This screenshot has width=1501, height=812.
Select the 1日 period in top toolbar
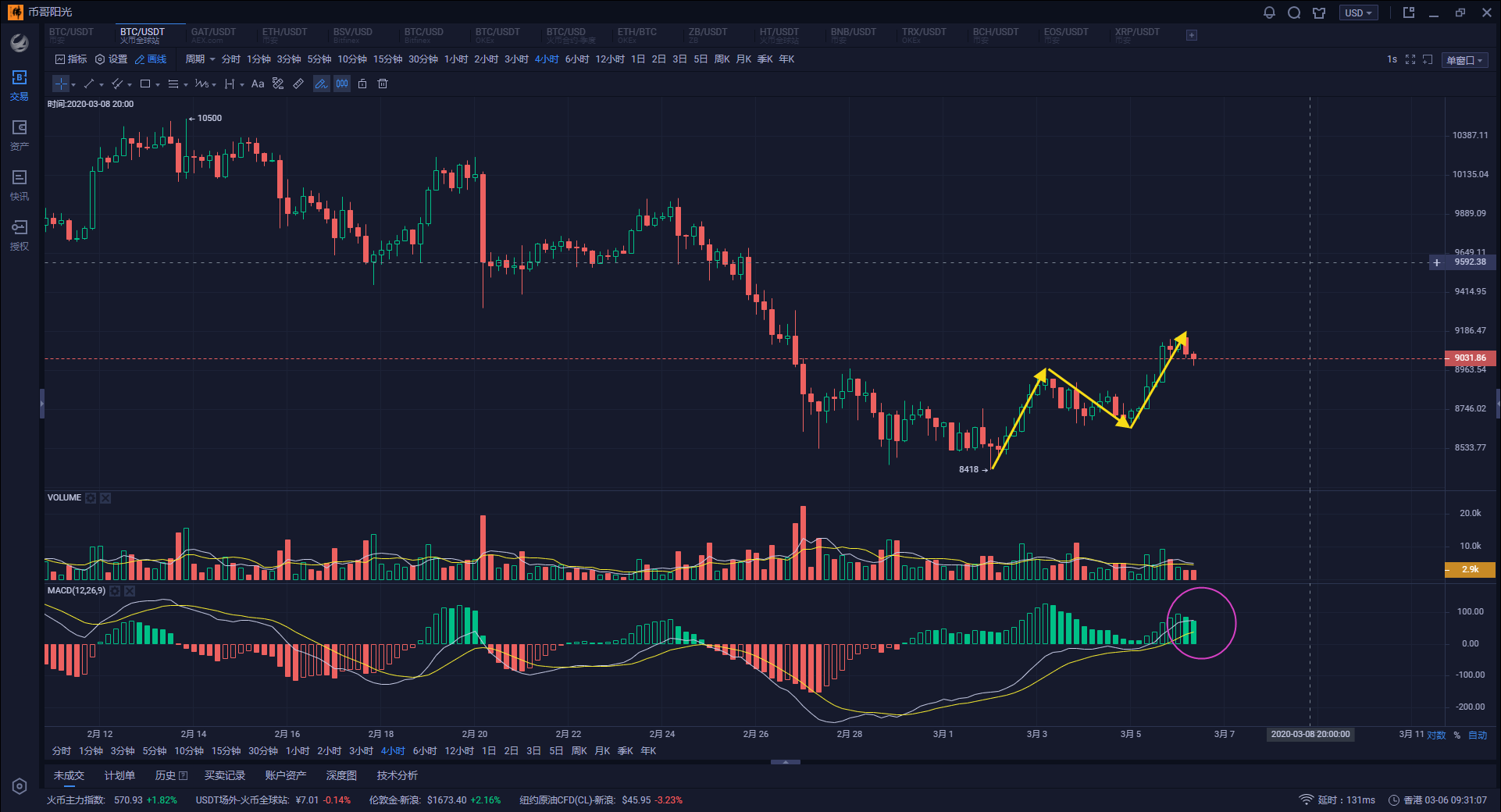(x=638, y=59)
